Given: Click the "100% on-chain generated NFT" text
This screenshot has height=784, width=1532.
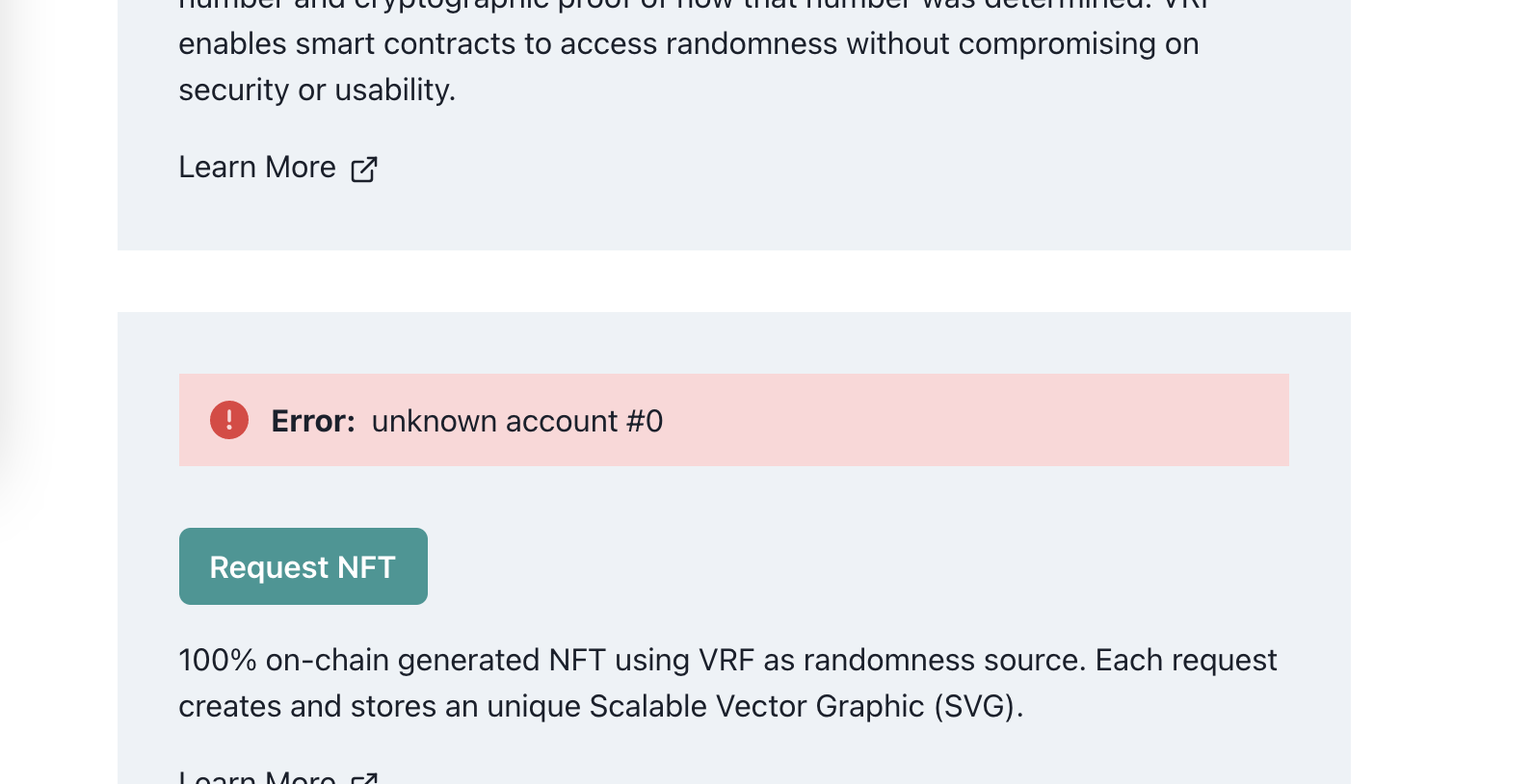Looking at the screenshot, I should [391, 660].
